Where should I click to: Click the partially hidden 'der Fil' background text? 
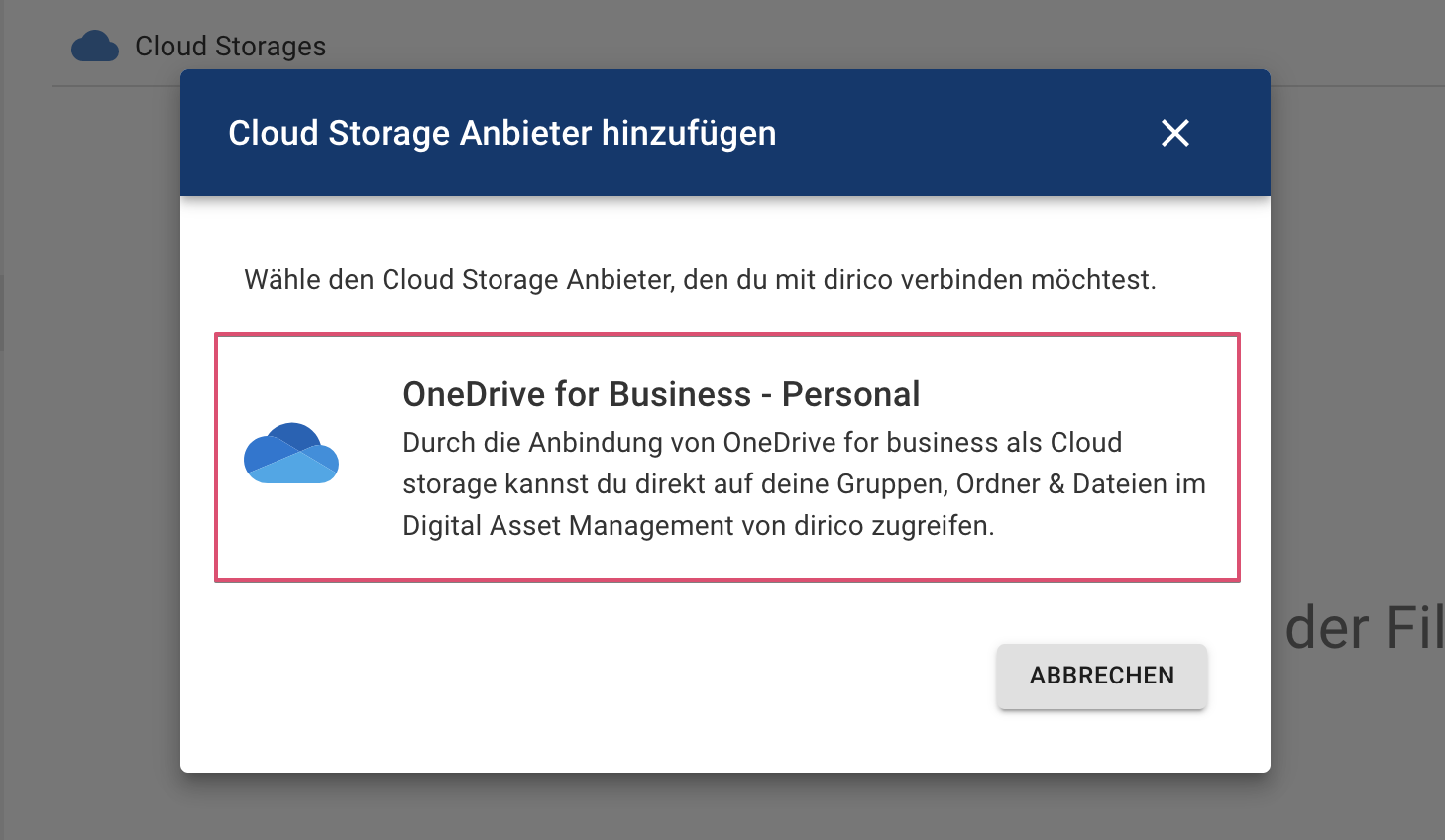coord(1363,628)
